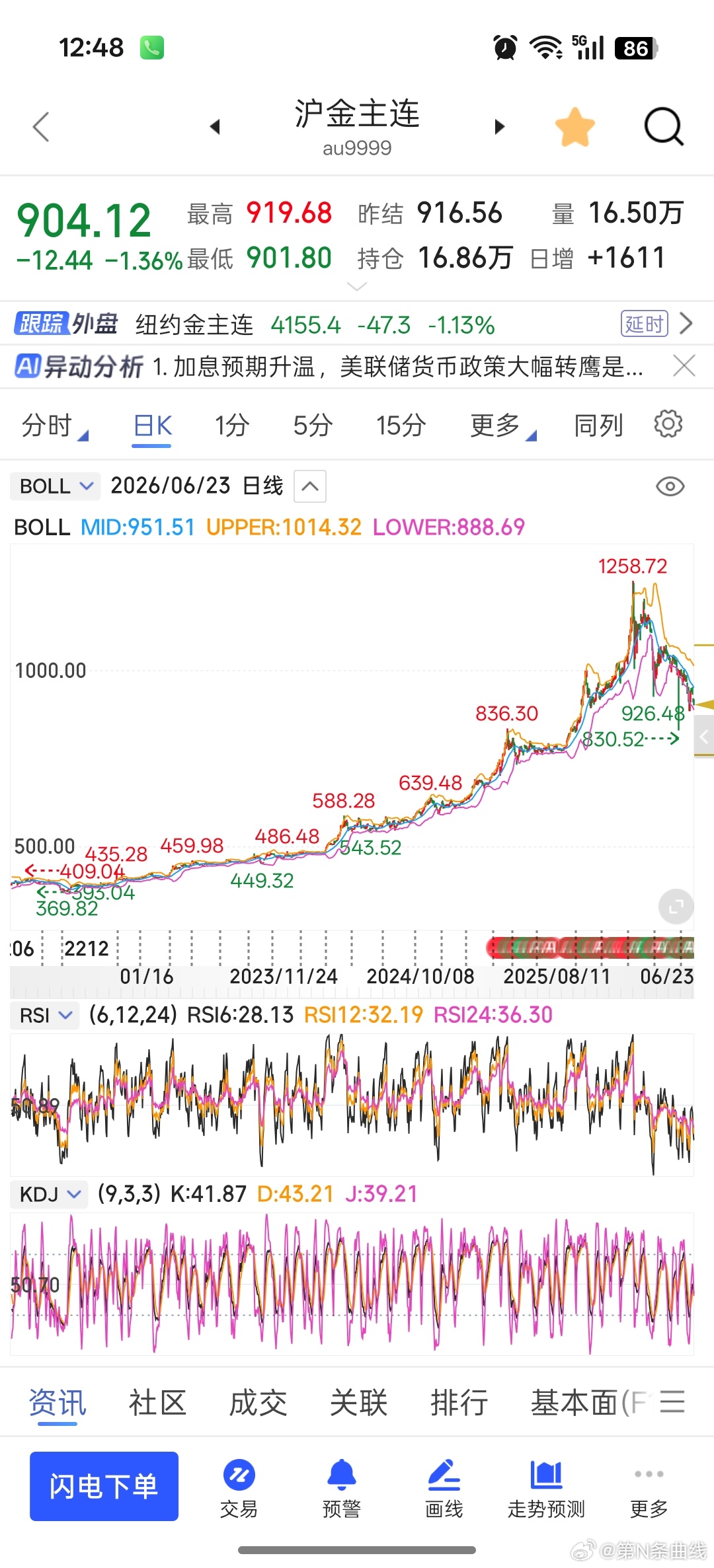Tap the timeline scrubber bar under dates
The width and height of the screenshot is (714, 1568).
point(352,993)
